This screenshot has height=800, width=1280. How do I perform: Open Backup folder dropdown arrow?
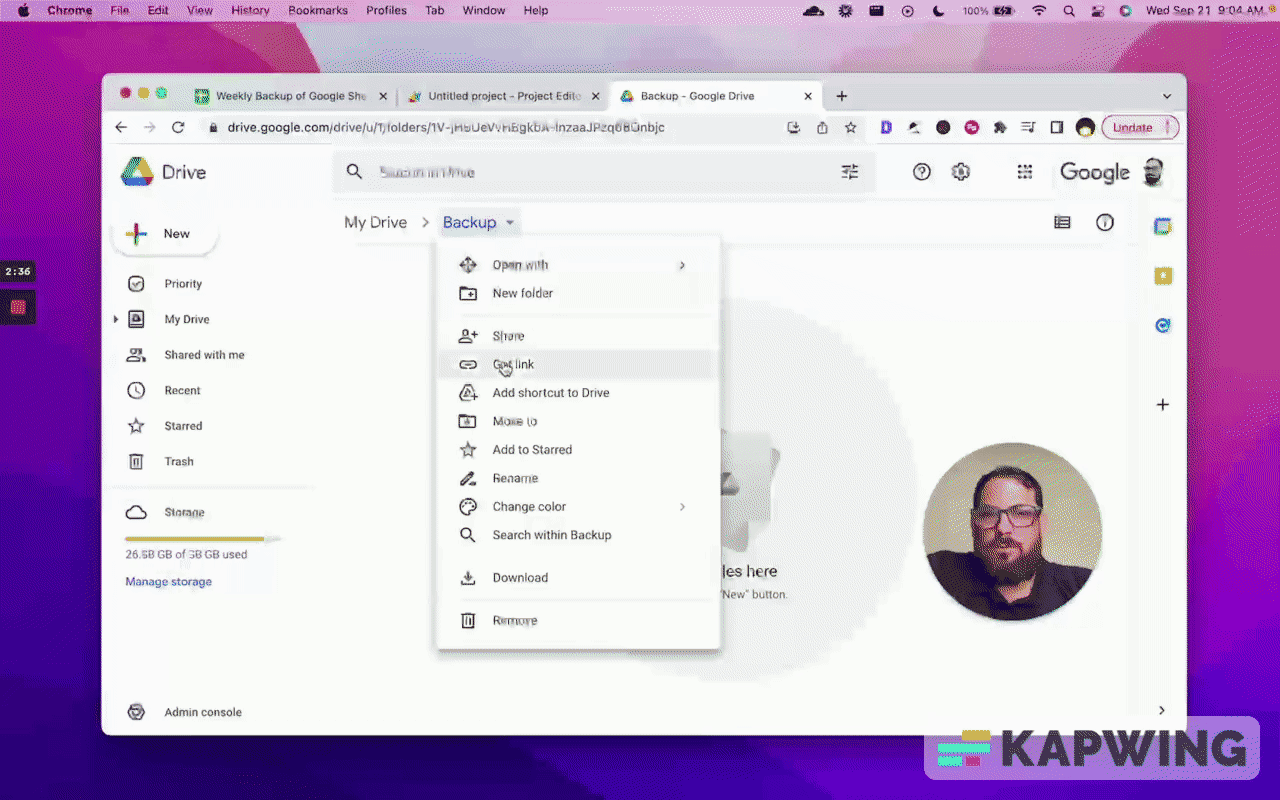point(510,223)
